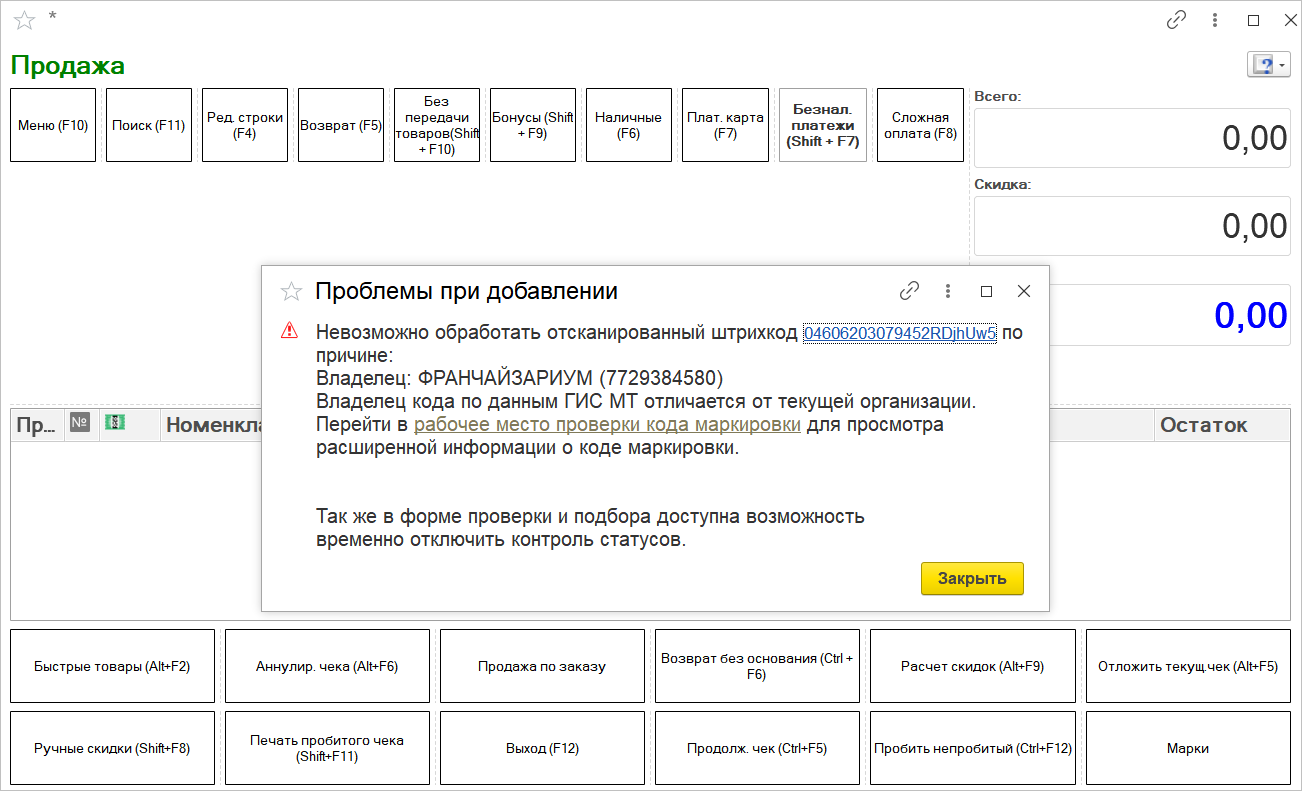Click main window link chain icon
1302x791 pixels.
click(x=1176, y=20)
